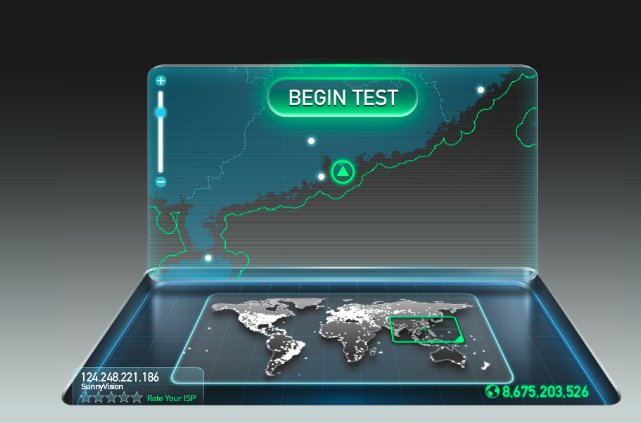Choose the server dot just below BEGIN TEST
641x423 pixels.
click(x=312, y=141)
